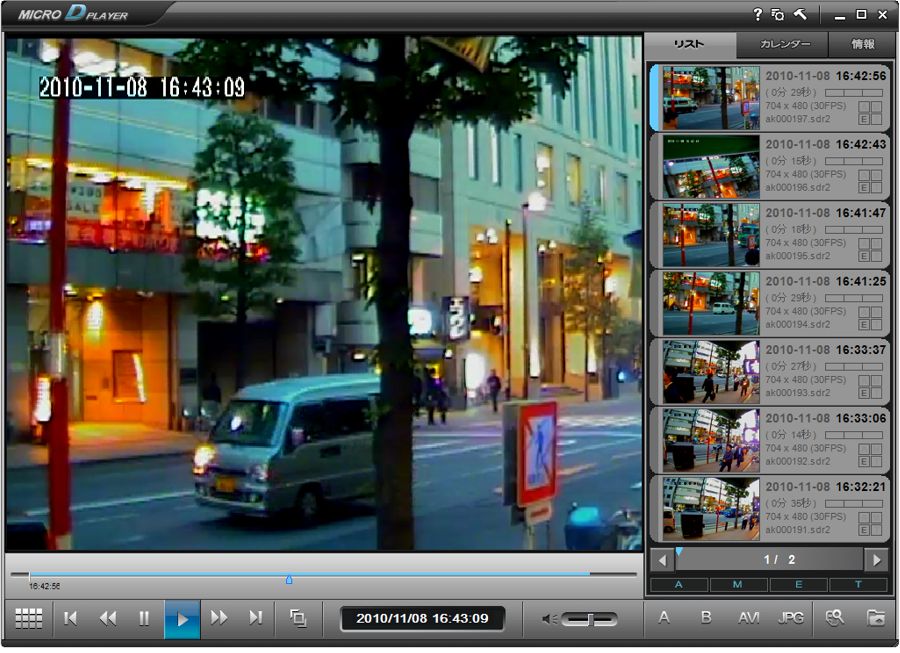Fast forward the video
Viewport: 900px width, 653px height.
219,618
